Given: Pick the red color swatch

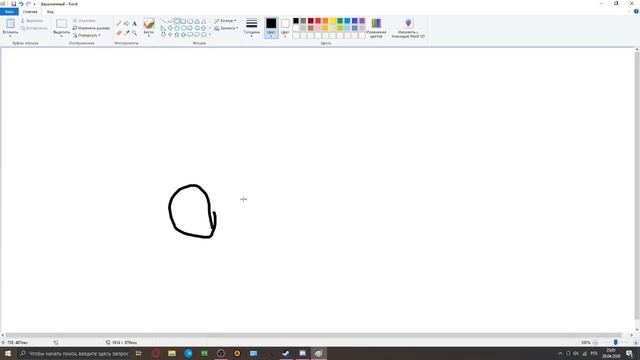Looking at the screenshot, I should (x=318, y=21).
